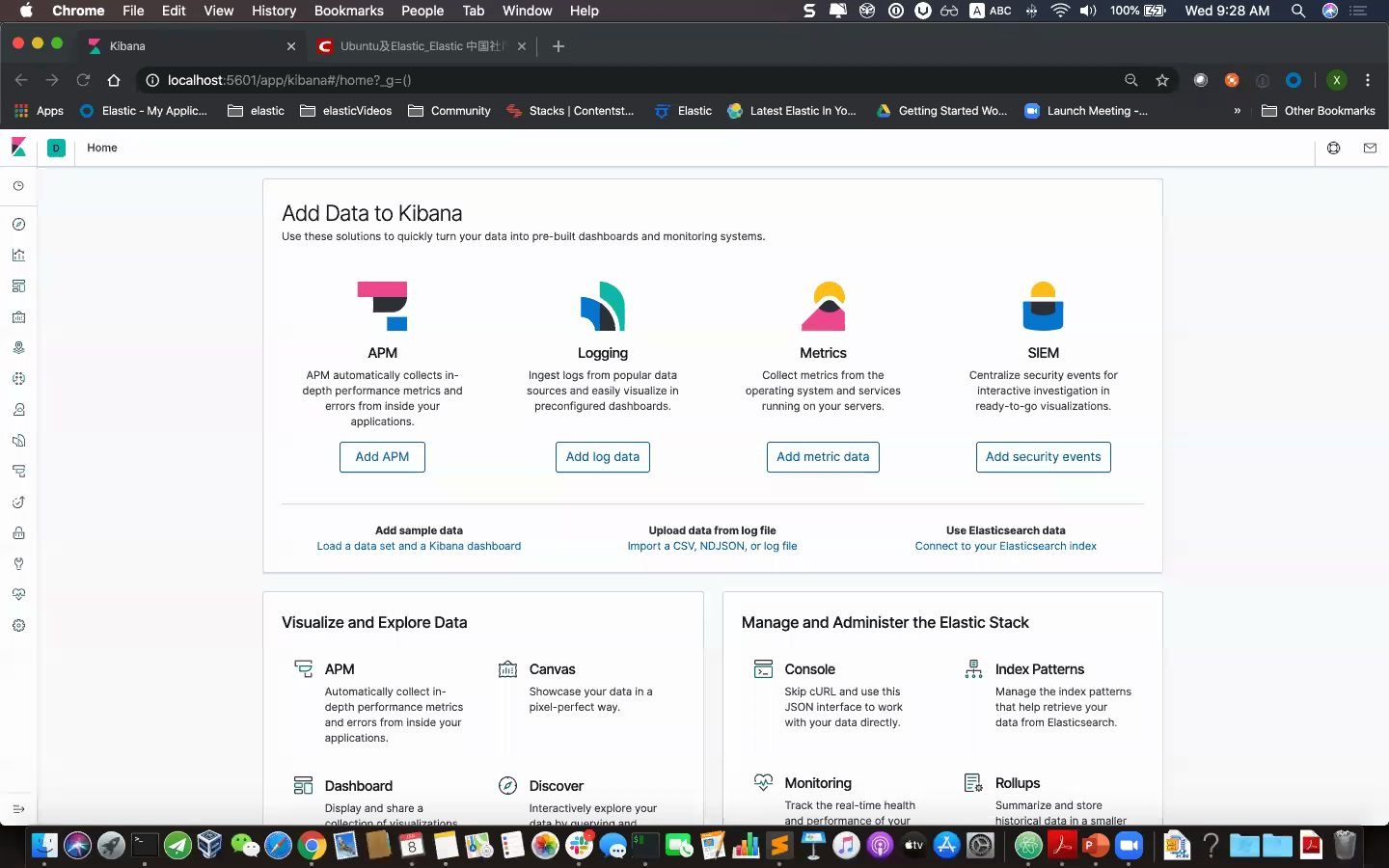The width and height of the screenshot is (1389, 868).
Task: Select the Visualize sidebar icon
Action: click(18, 256)
